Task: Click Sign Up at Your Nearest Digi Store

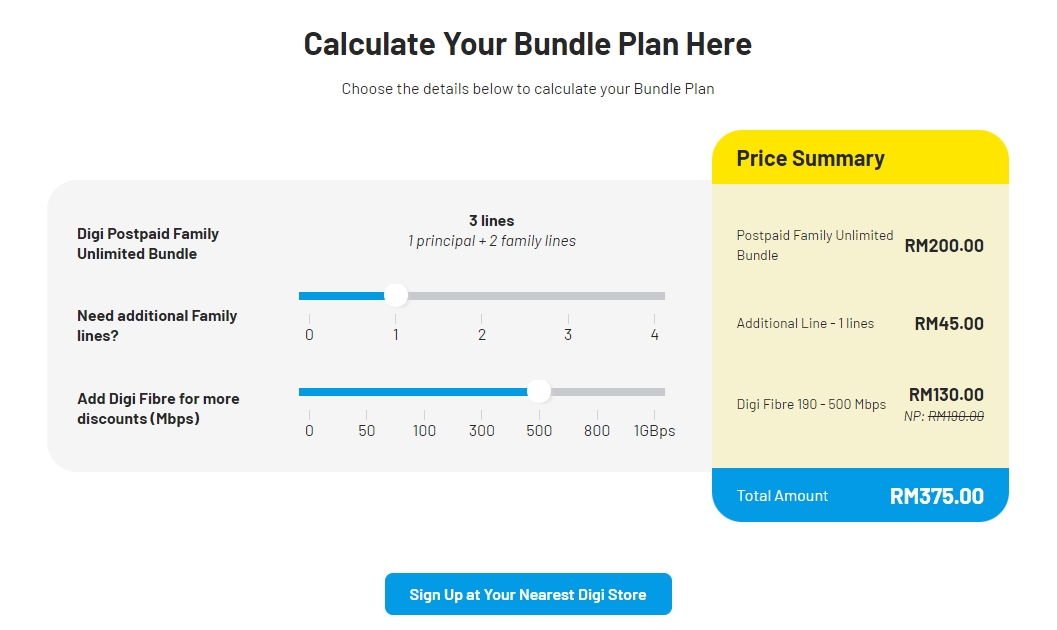Action: [x=528, y=593]
